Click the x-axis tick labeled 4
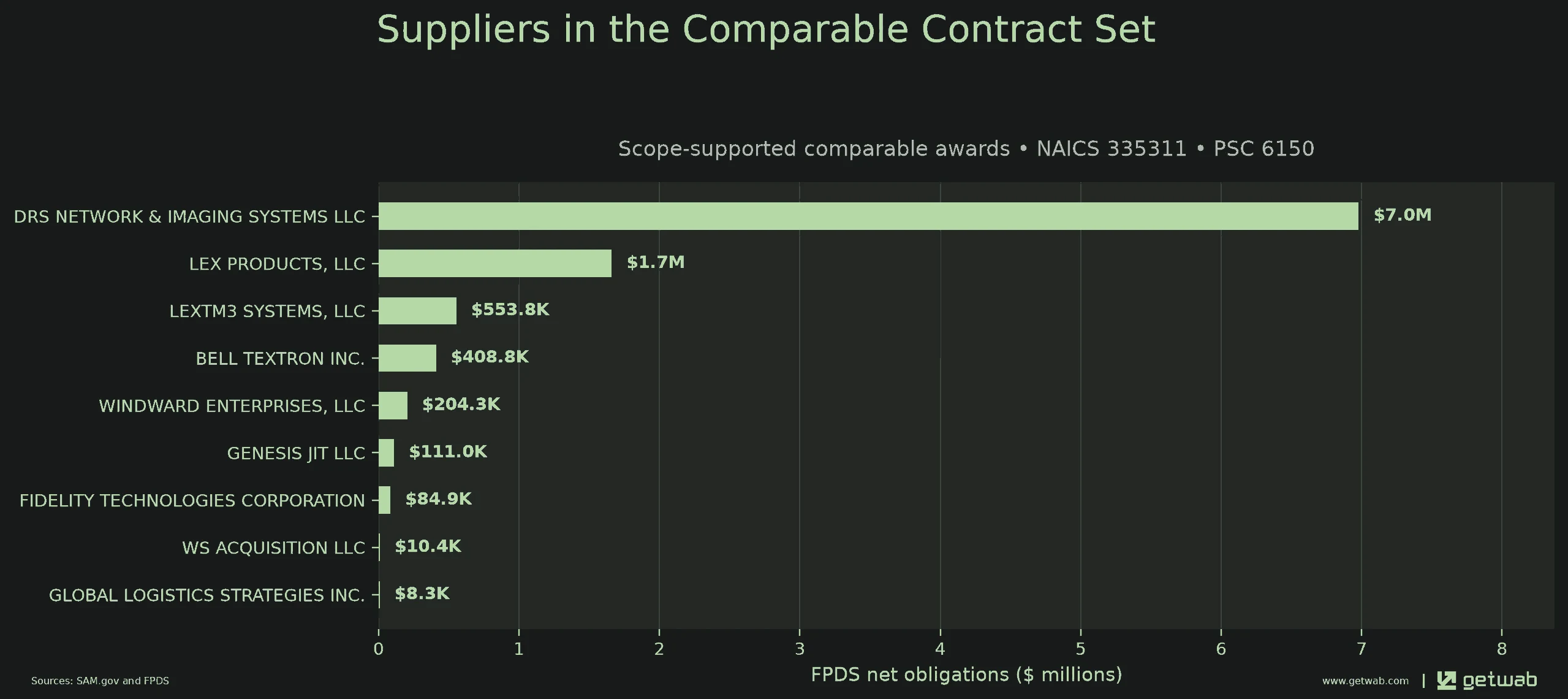This screenshot has width=1568, height=699. [x=940, y=649]
